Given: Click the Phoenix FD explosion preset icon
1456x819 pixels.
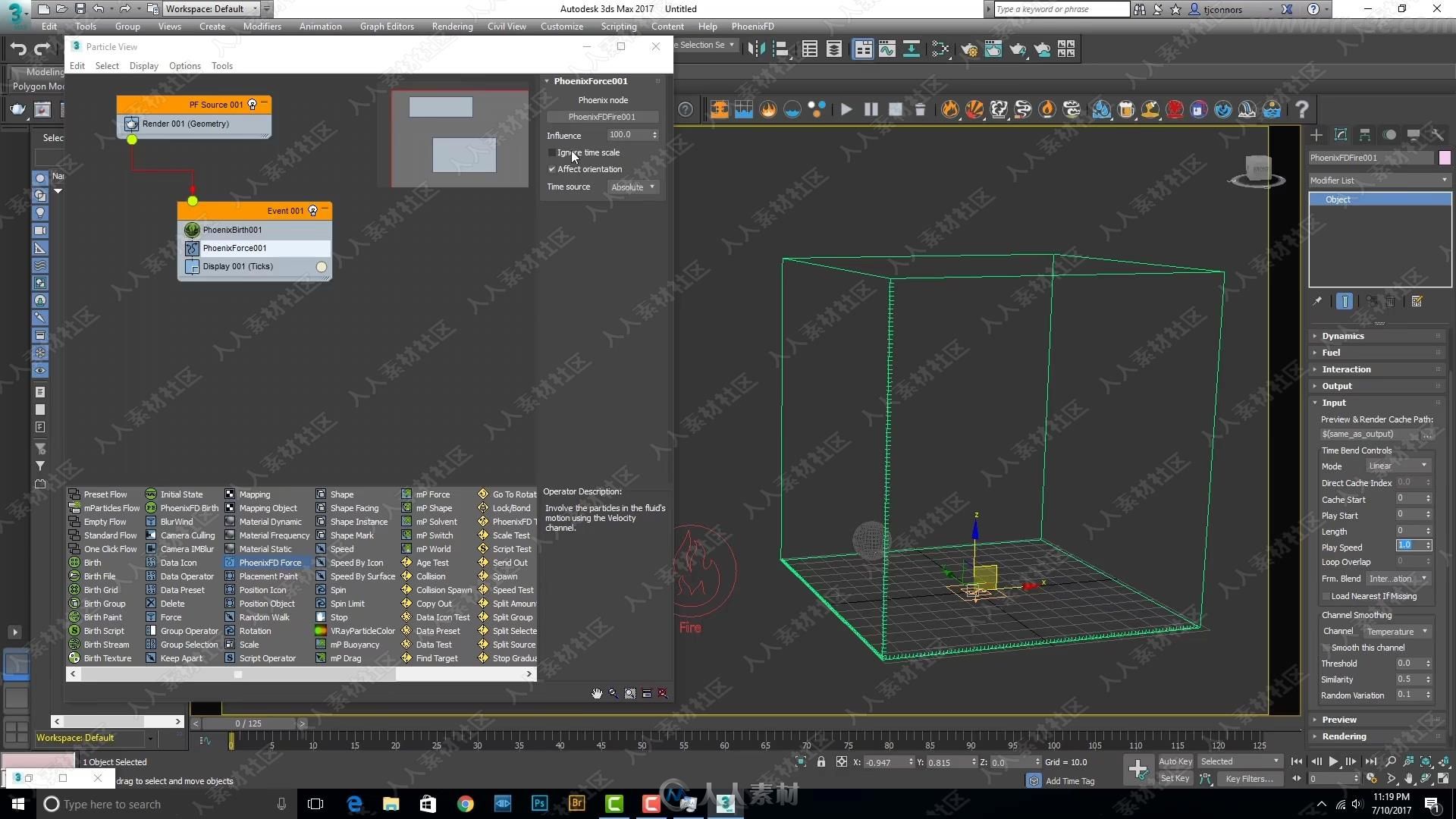Looking at the screenshot, I should coord(974,109).
